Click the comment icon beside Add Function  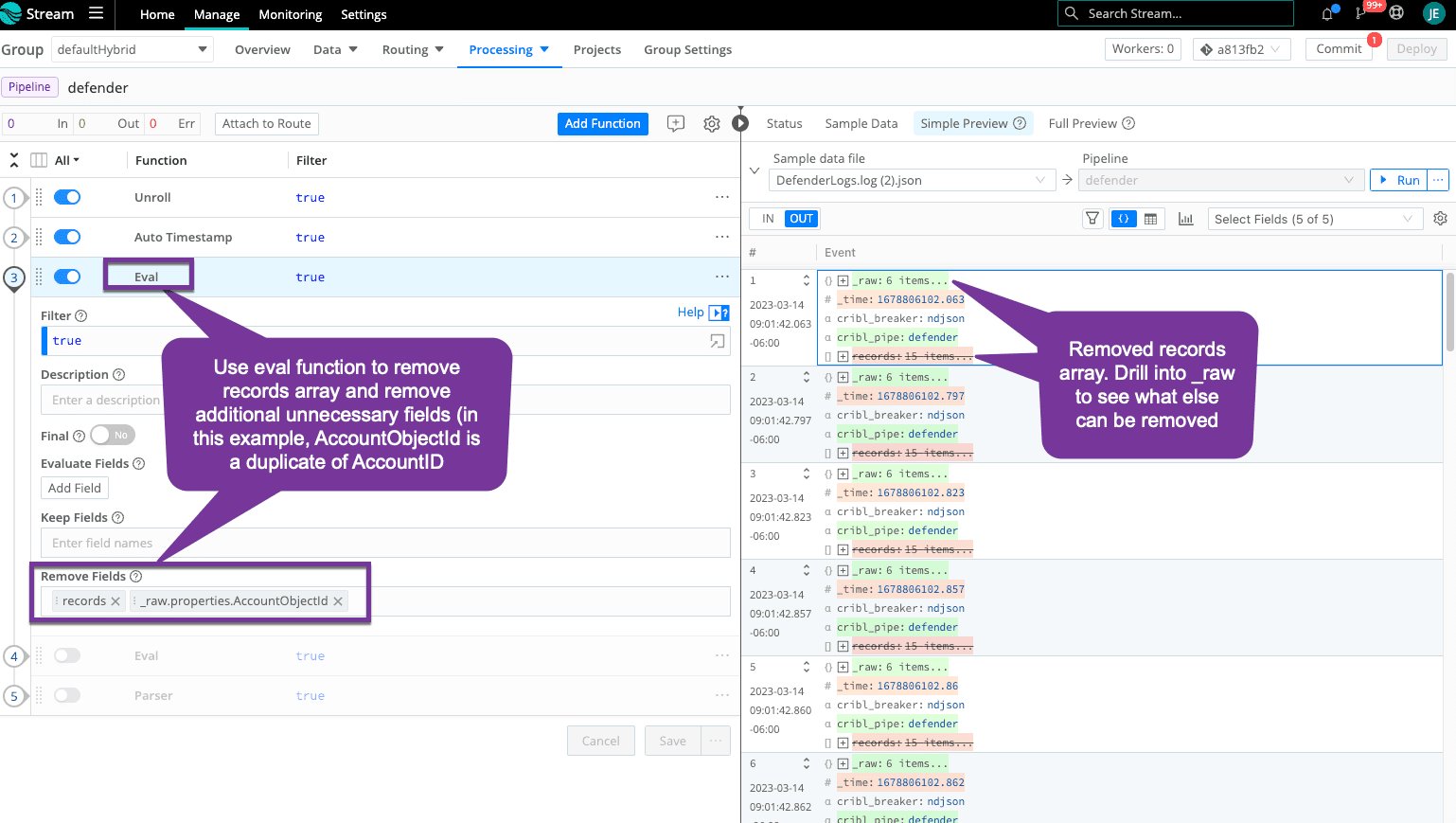coord(676,124)
